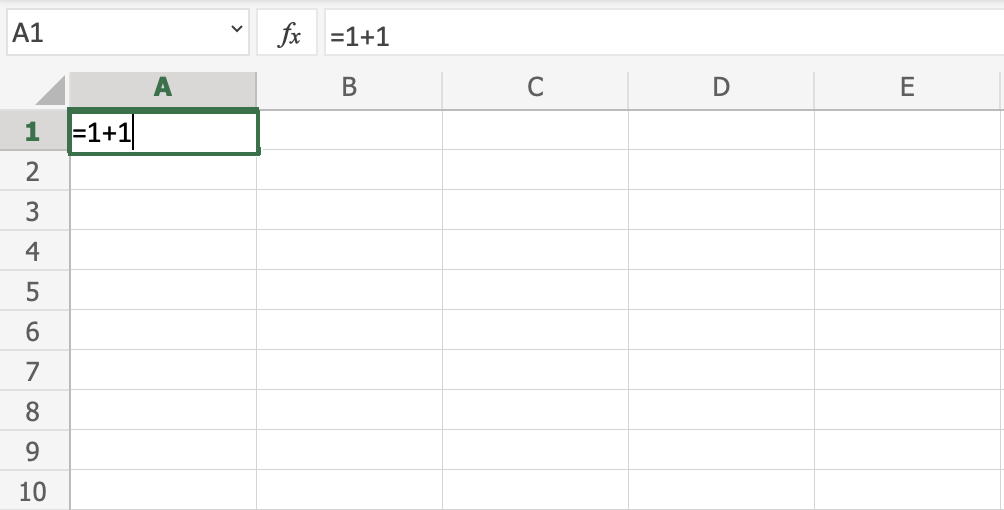Click cell E9

[x=907, y=451]
